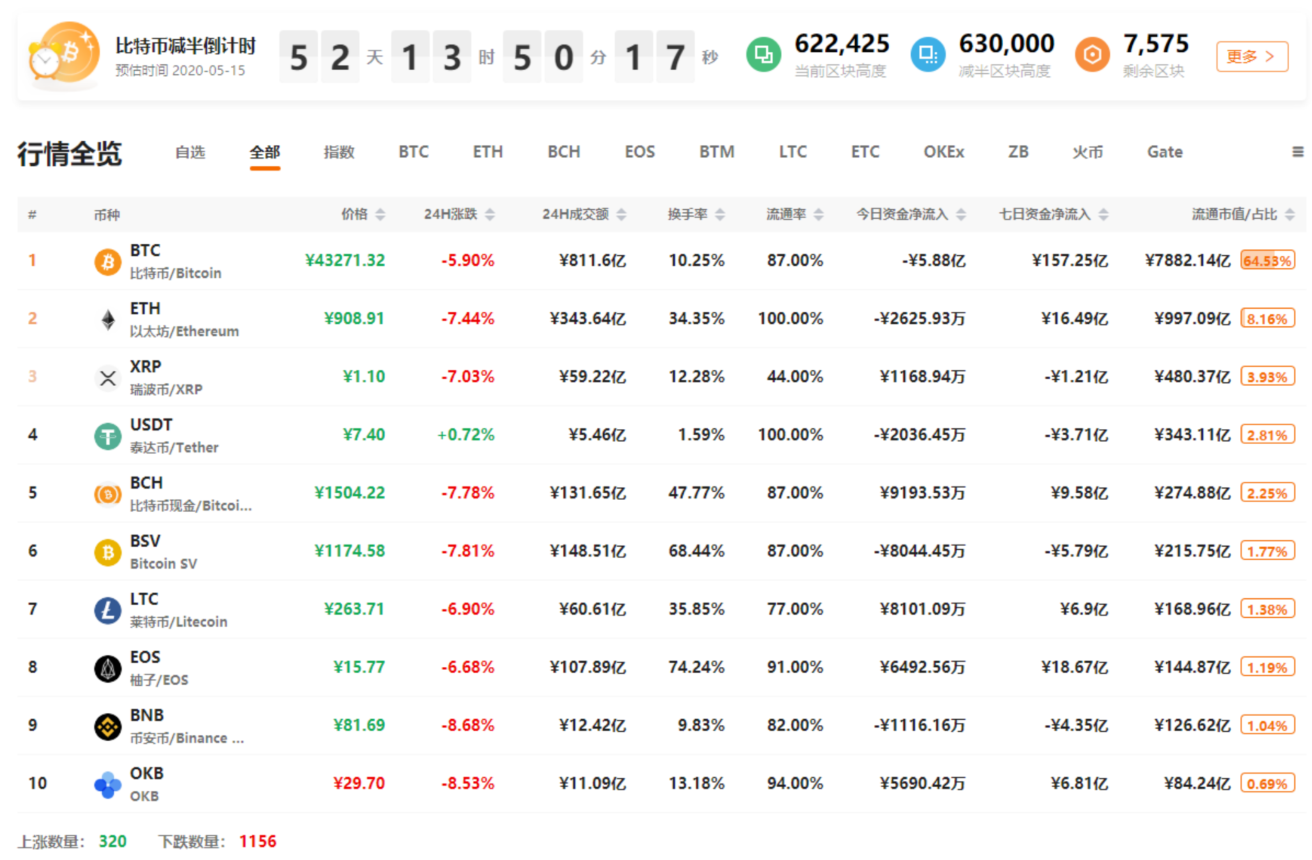The width and height of the screenshot is (1312, 860).
Task: Open the 以太坊/Ethereum name link
Action: [184, 331]
